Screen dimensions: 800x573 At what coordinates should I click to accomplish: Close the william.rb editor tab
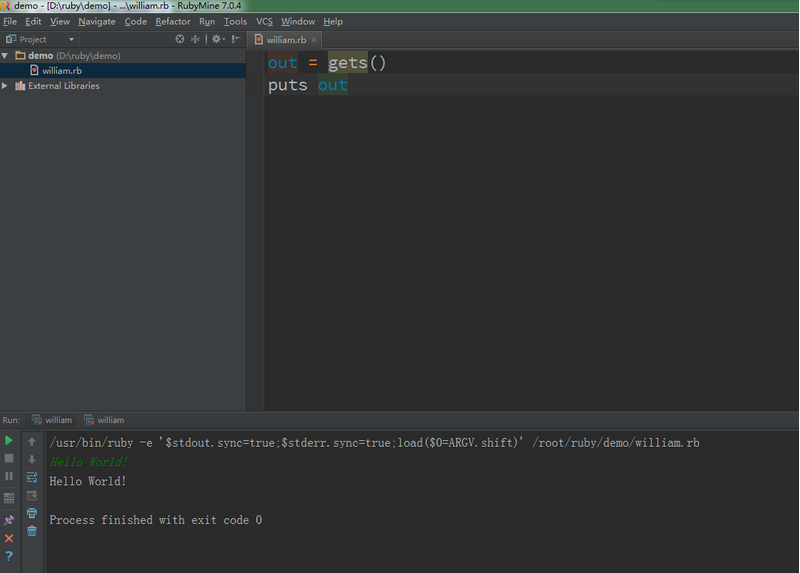314,40
